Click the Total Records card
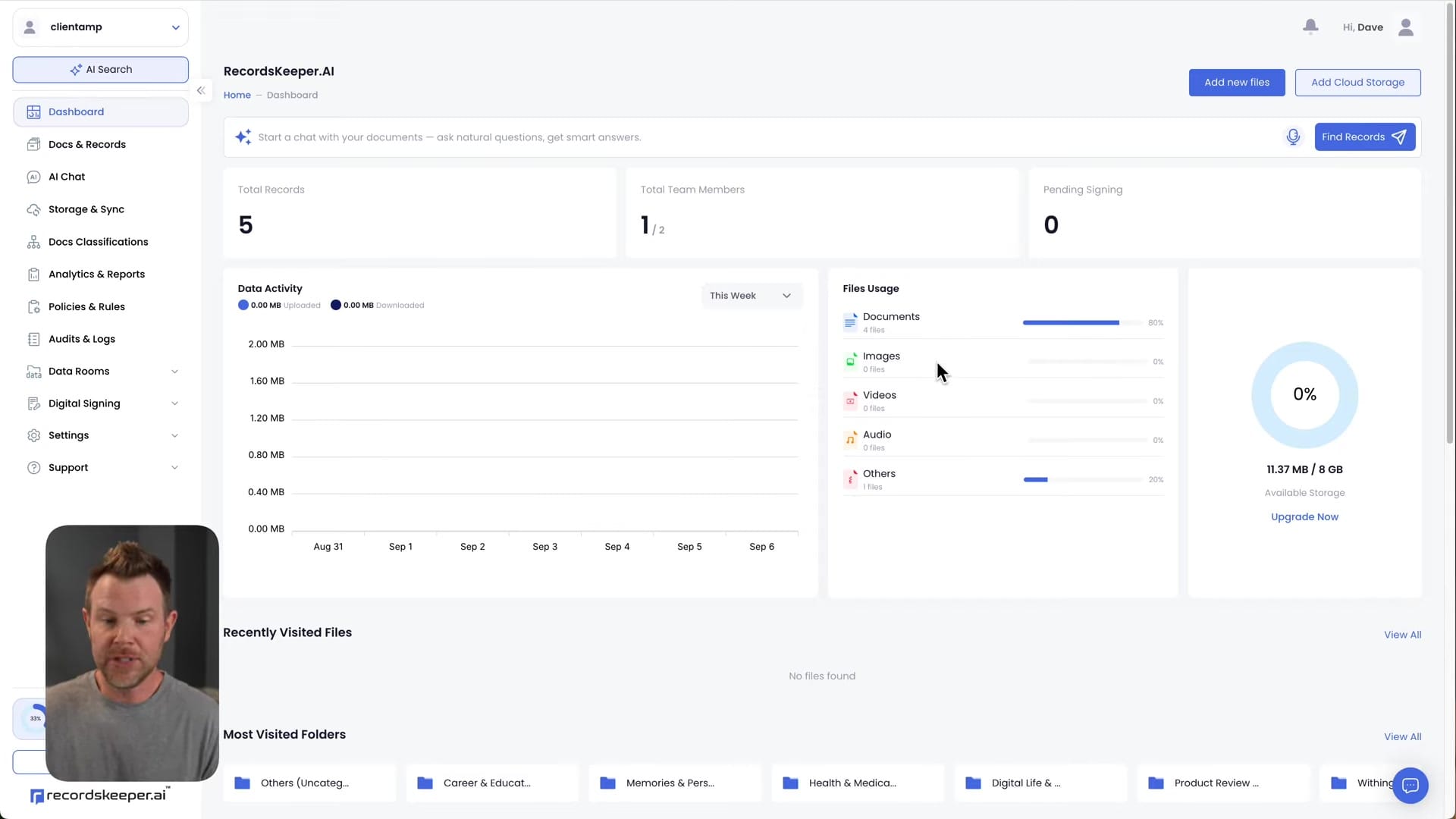1456x819 pixels. (419, 213)
